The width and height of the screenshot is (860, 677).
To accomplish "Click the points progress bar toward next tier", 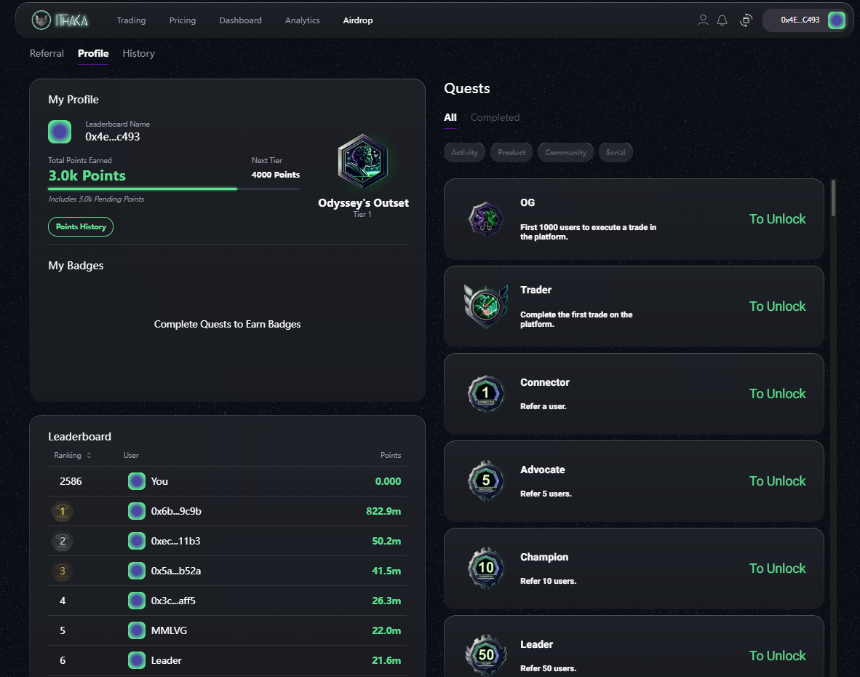I will pos(174,189).
